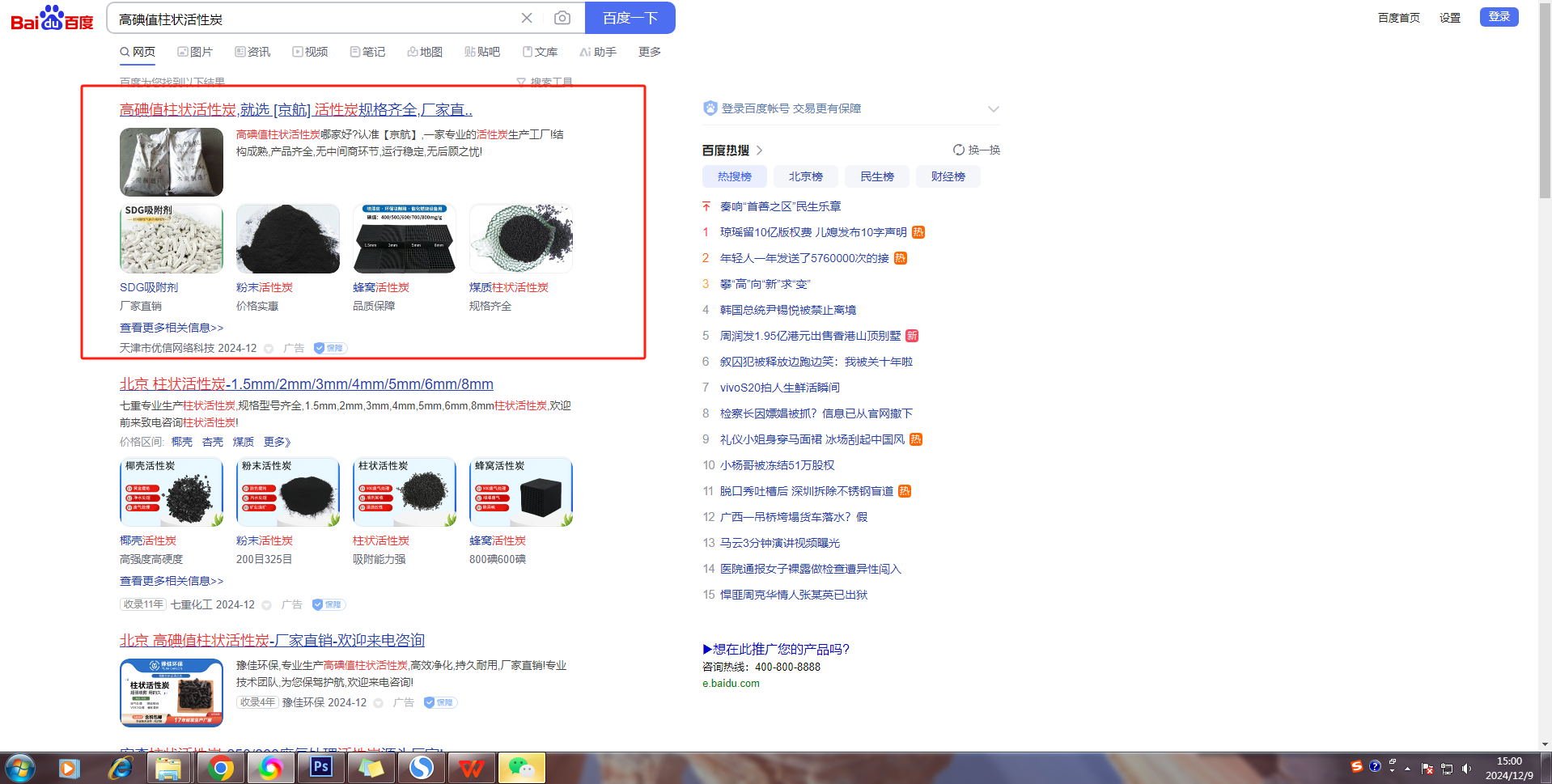This screenshot has height=784, width=1552.
Task: Expand the 更多 menu
Action: click(x=650, y=52)
